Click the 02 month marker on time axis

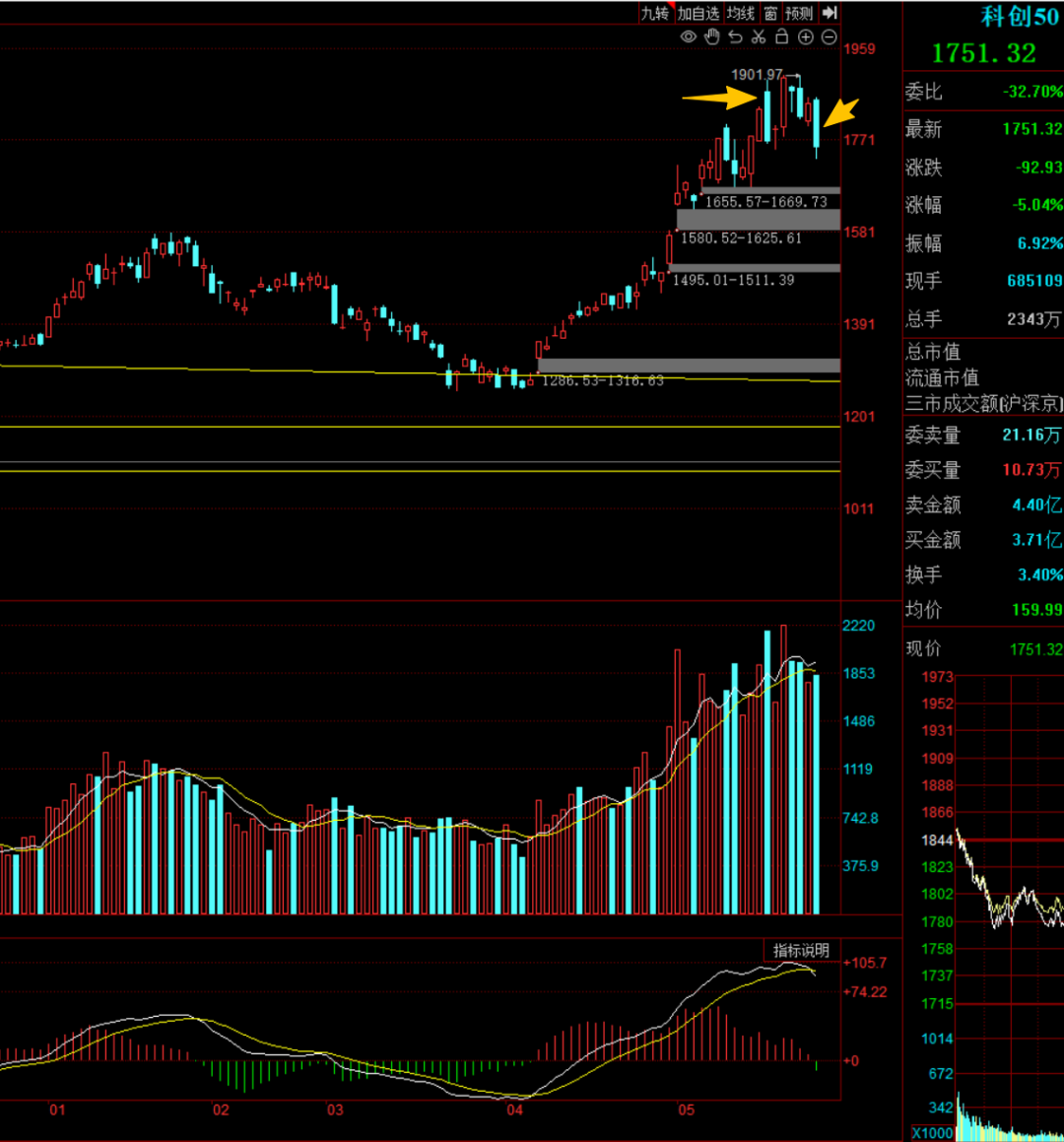(221, 1109)
